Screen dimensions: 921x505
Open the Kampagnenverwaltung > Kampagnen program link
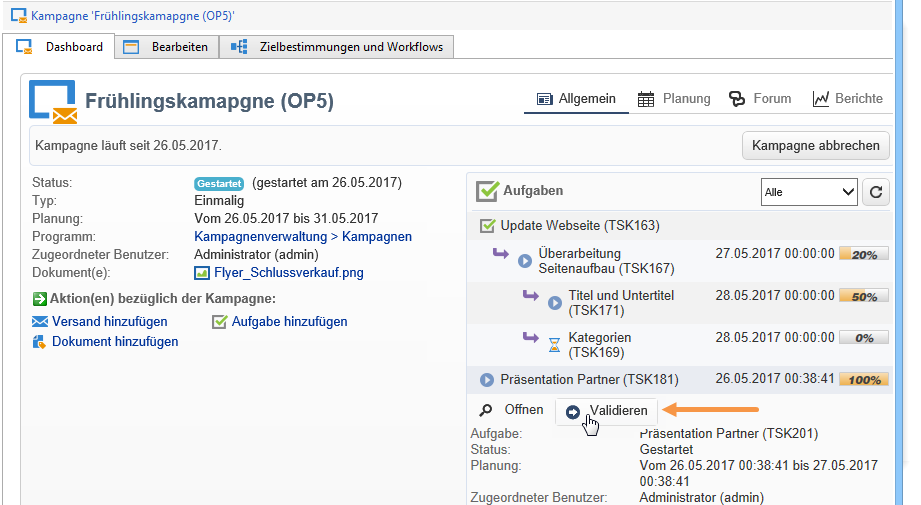coord(303,237)
